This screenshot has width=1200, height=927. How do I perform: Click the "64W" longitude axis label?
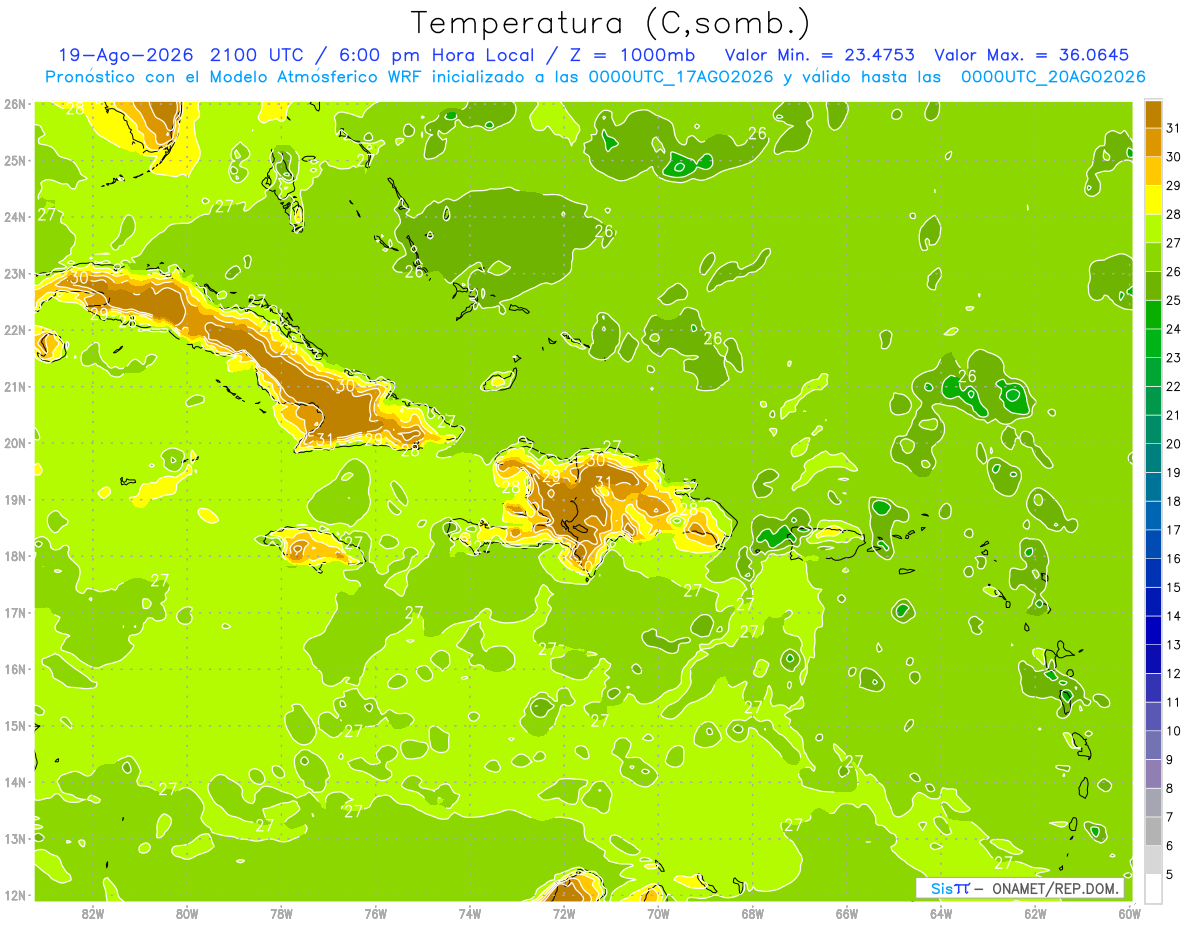point(940,913)
